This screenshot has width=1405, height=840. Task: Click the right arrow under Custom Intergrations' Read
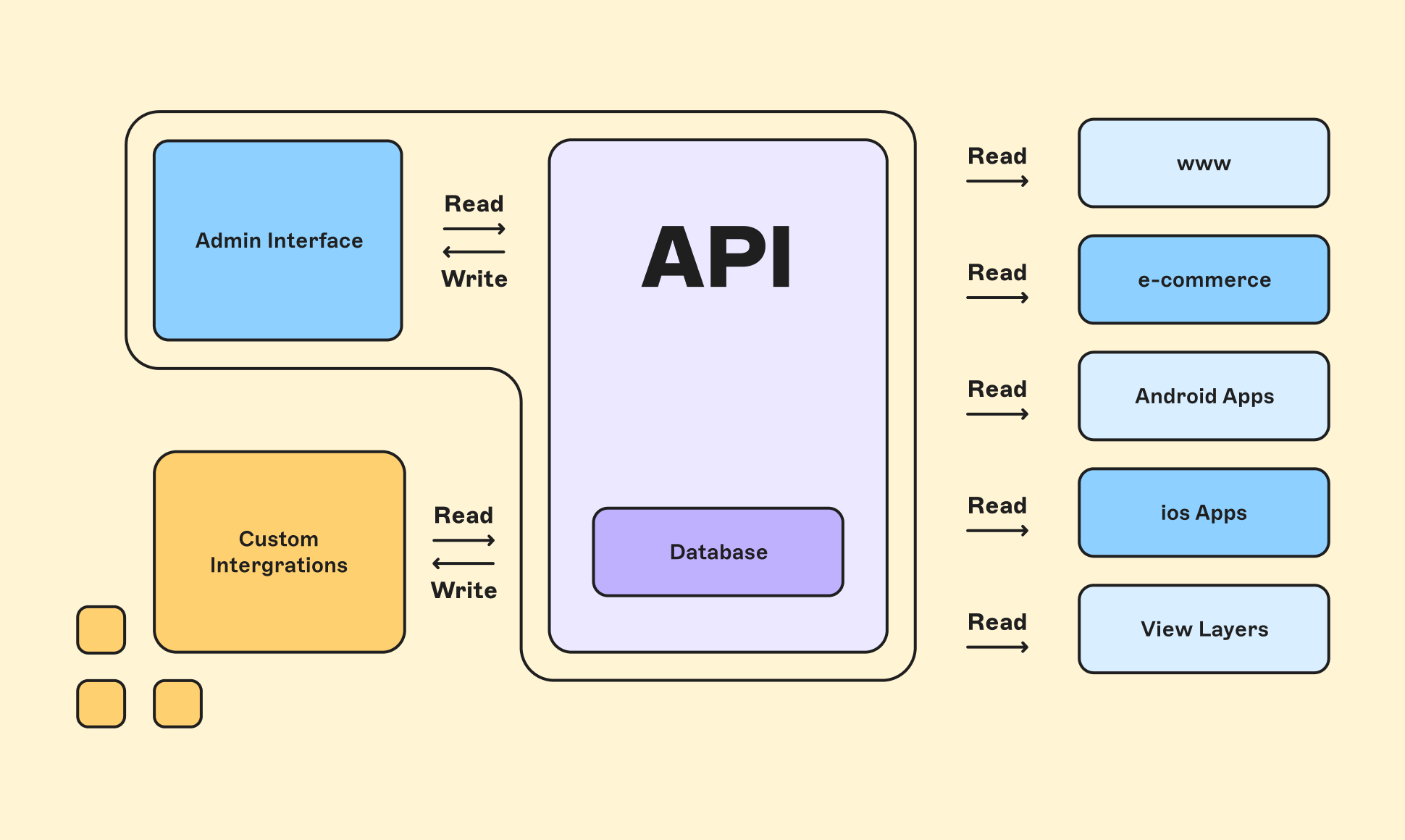(x=464, y=540)
